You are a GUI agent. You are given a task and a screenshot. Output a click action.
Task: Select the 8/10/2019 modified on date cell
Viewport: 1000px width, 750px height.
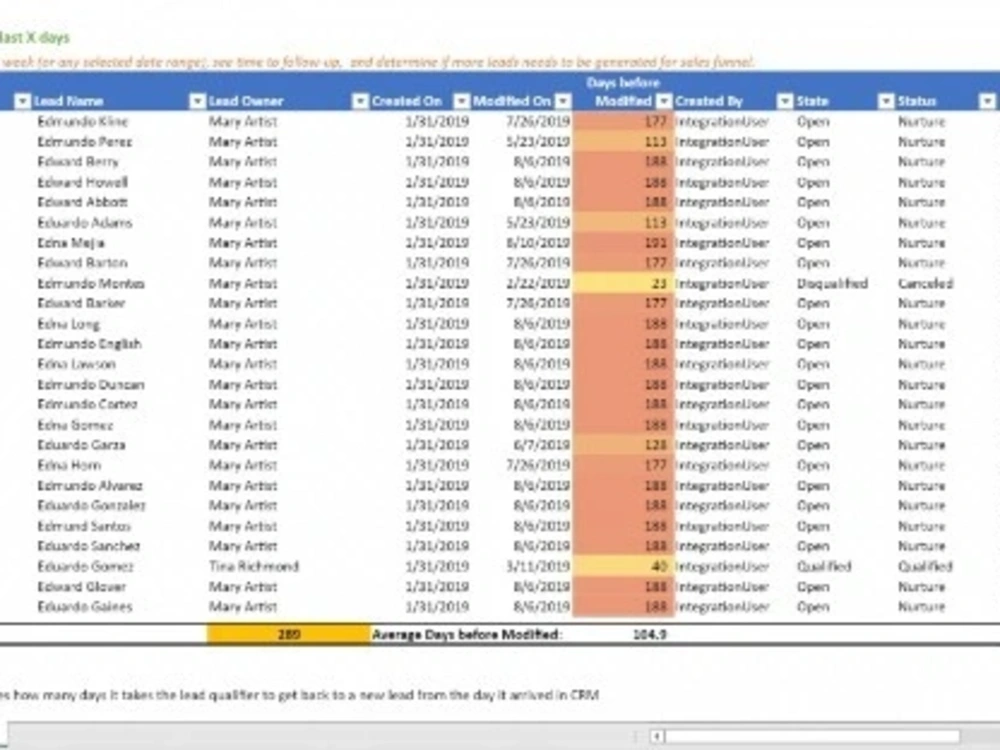[x=538, y=242]
